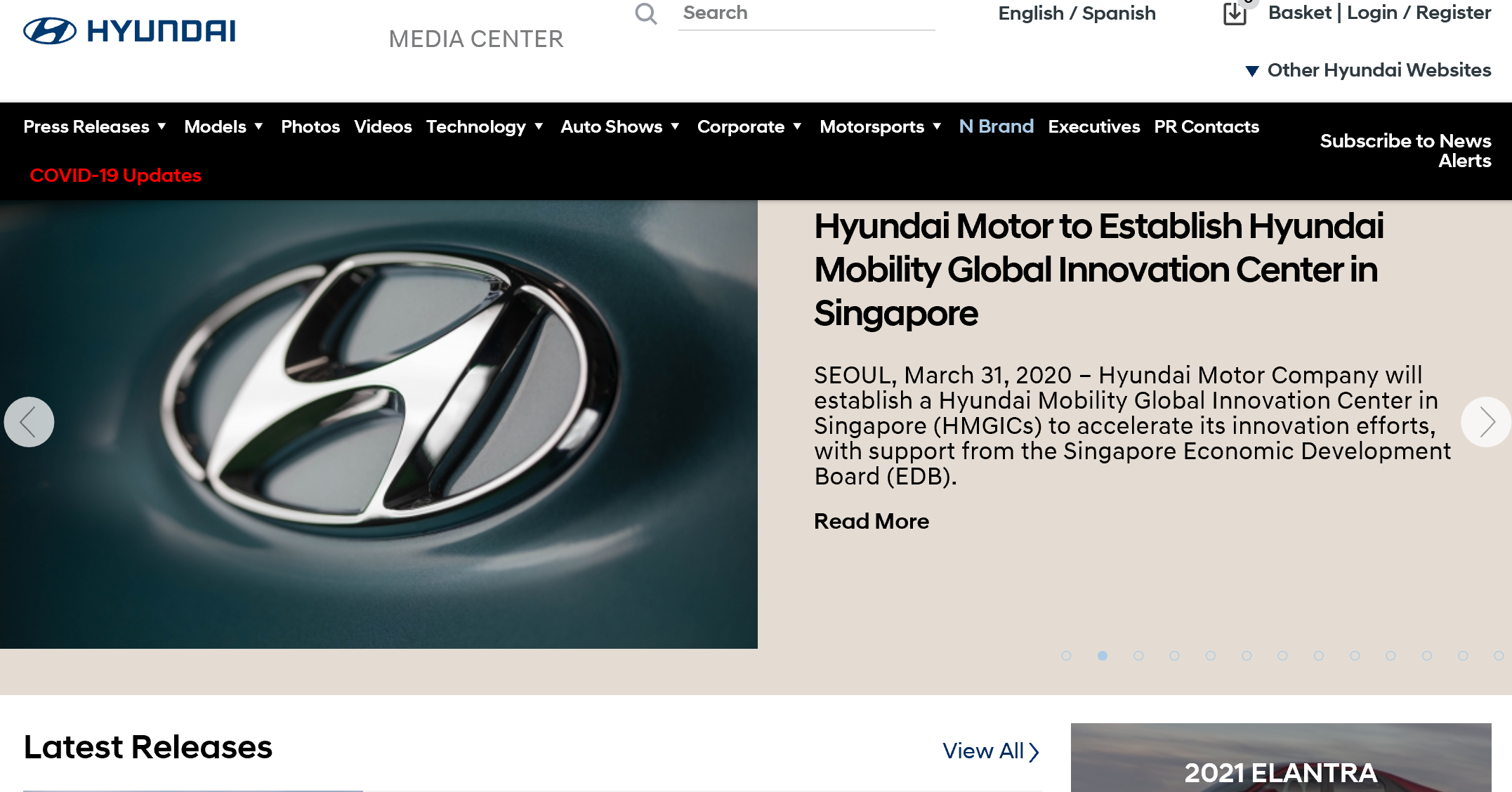Expand Other Hyundai Websites dropdown
This screenshot has height=792, width=1512.
coord(1368,70)
